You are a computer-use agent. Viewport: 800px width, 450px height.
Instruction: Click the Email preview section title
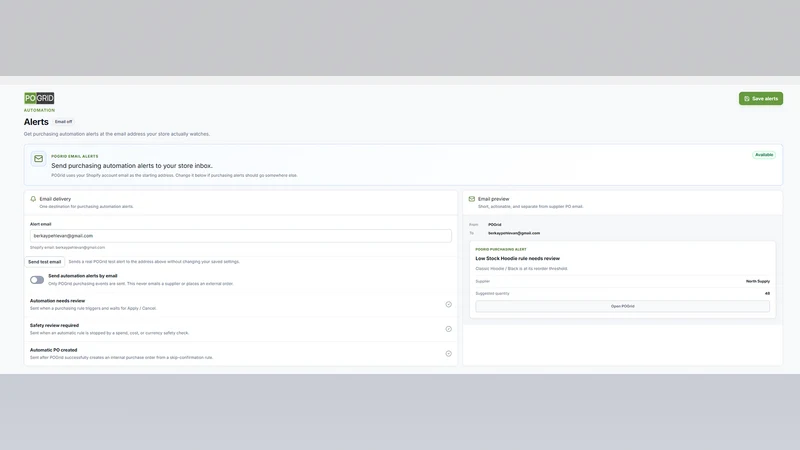493,199
